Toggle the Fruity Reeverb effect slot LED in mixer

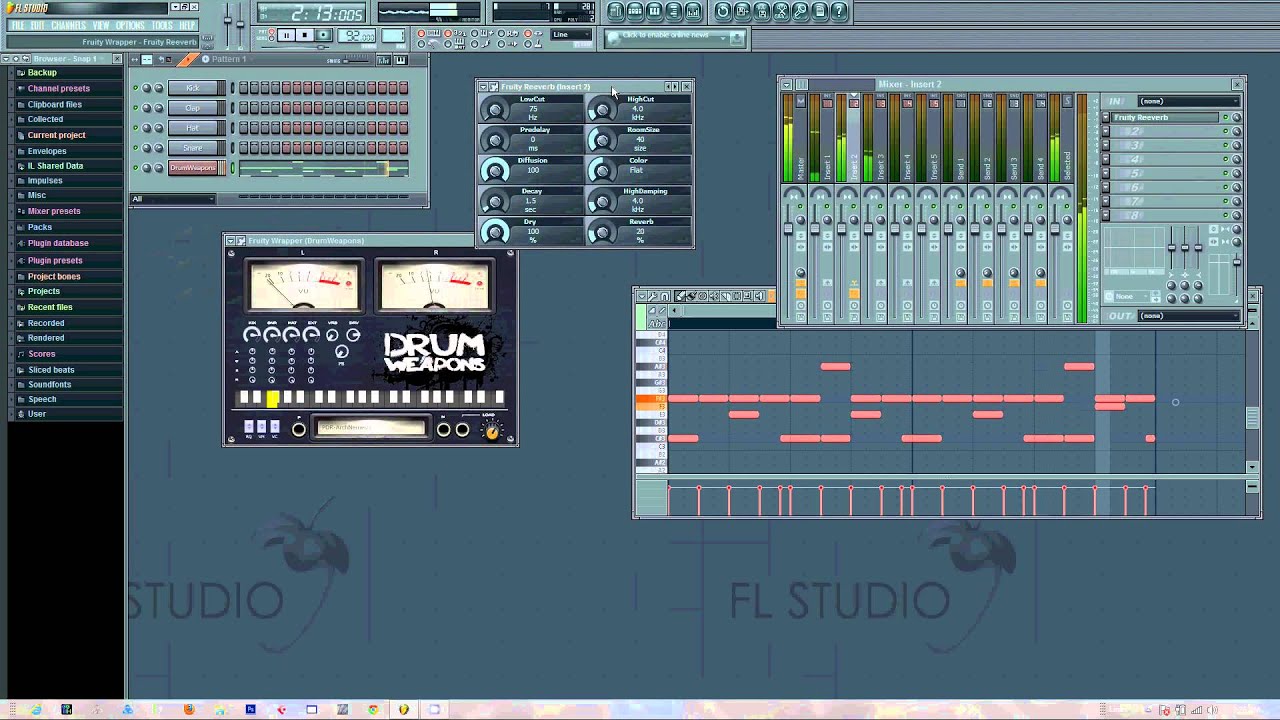(1226, 117)
